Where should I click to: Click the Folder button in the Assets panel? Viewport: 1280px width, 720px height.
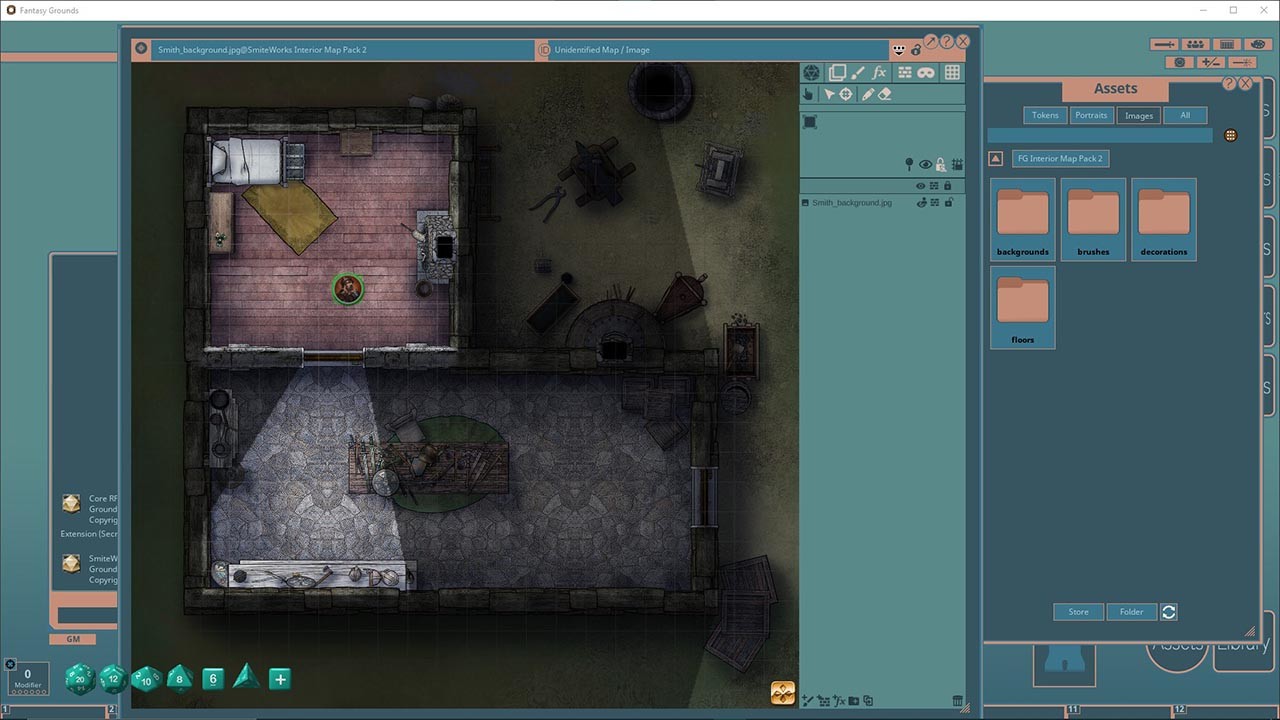1131,611
